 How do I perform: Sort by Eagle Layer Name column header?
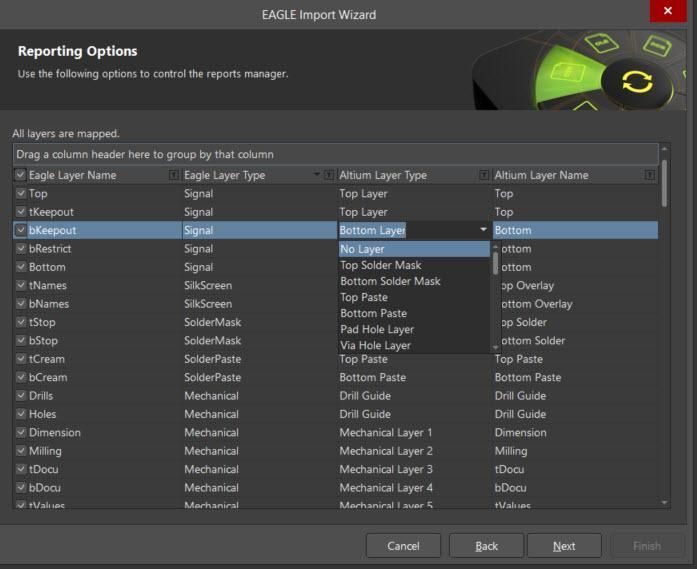(72, 175)
